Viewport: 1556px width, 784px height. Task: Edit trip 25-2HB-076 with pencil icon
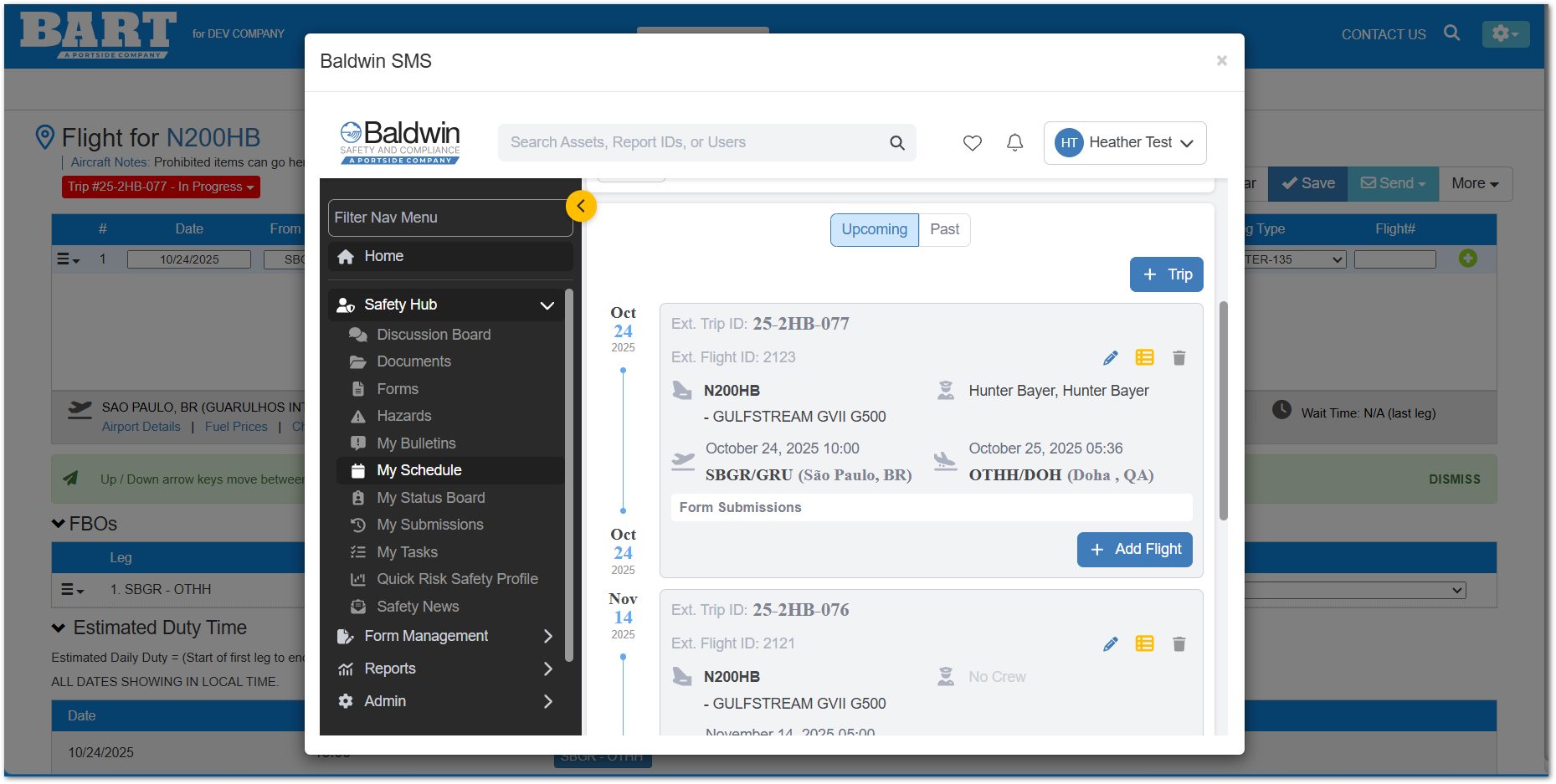coord(1110,644)
